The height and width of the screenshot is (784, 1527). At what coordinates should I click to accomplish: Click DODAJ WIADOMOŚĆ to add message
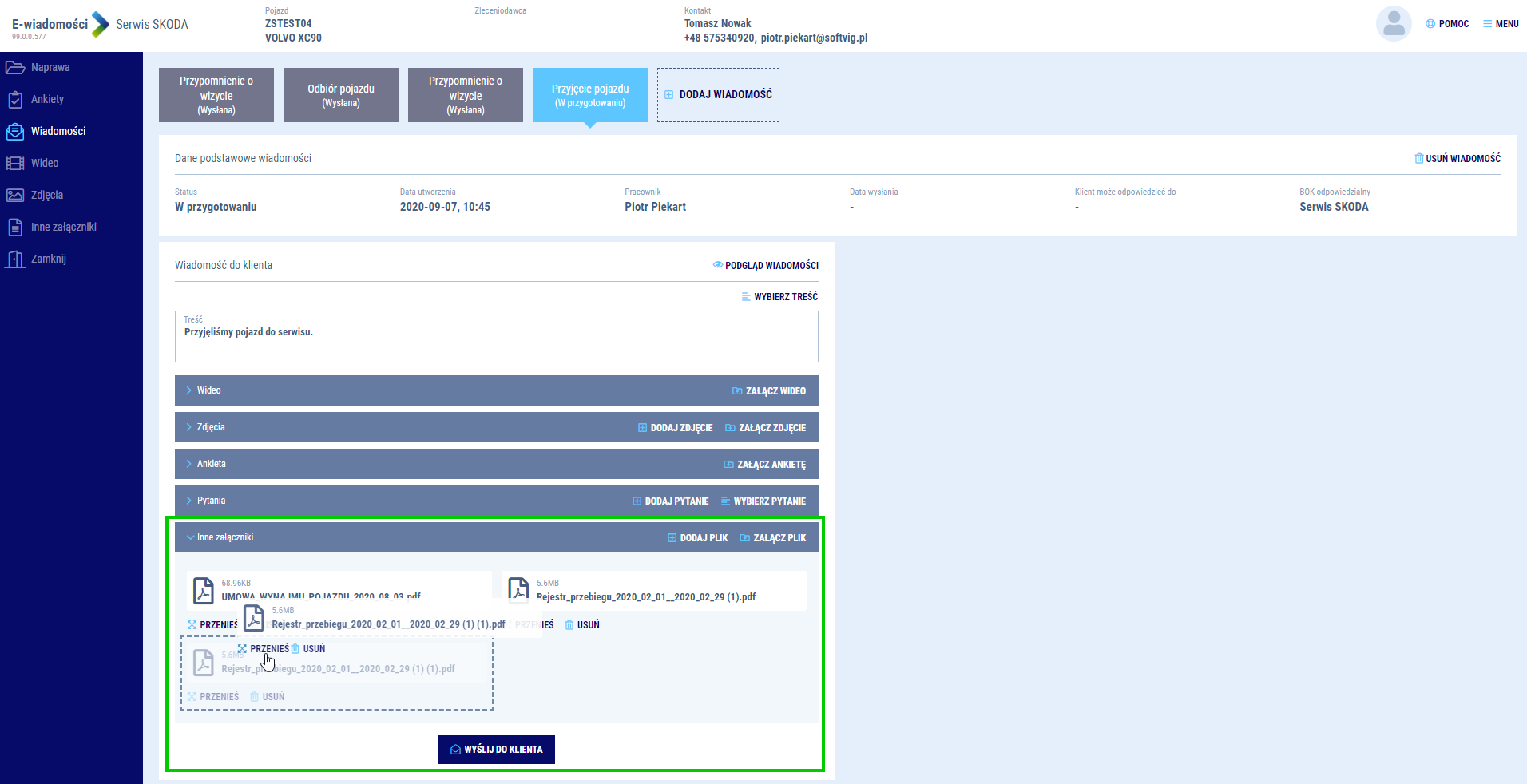[x=718, y=95]
